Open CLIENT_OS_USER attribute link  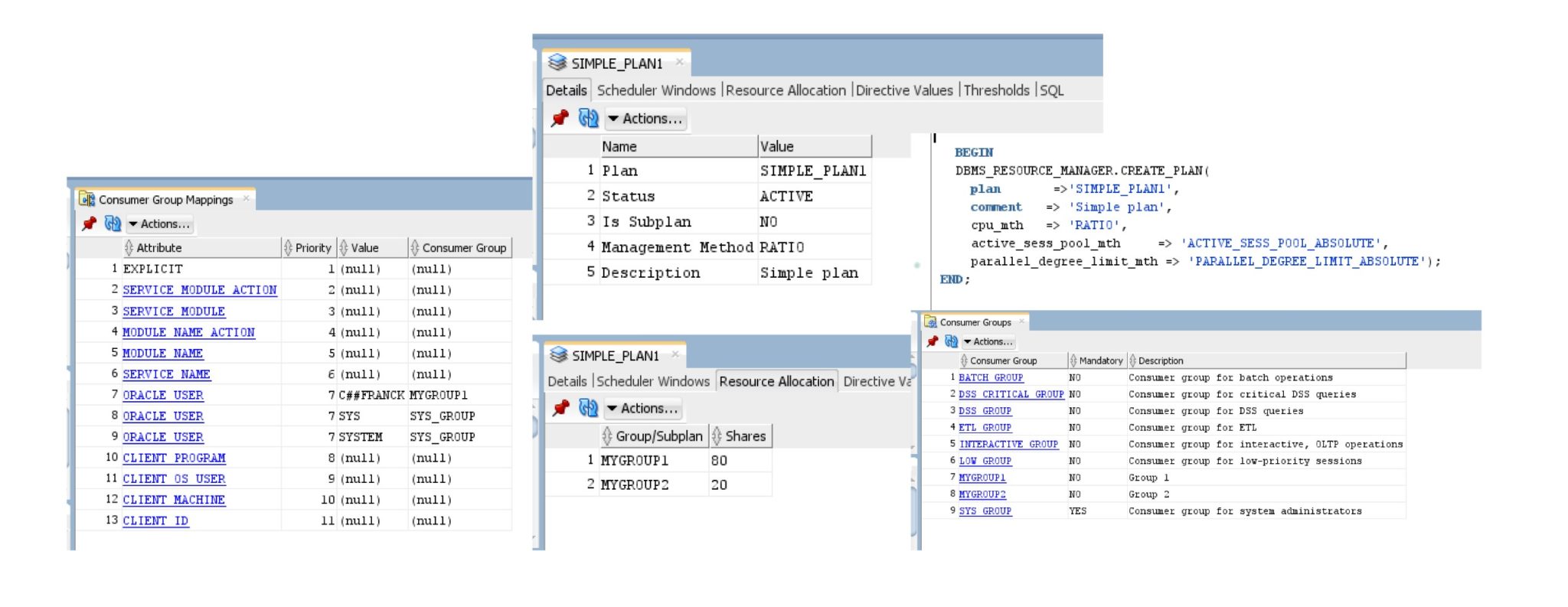[x=174, y=478]
